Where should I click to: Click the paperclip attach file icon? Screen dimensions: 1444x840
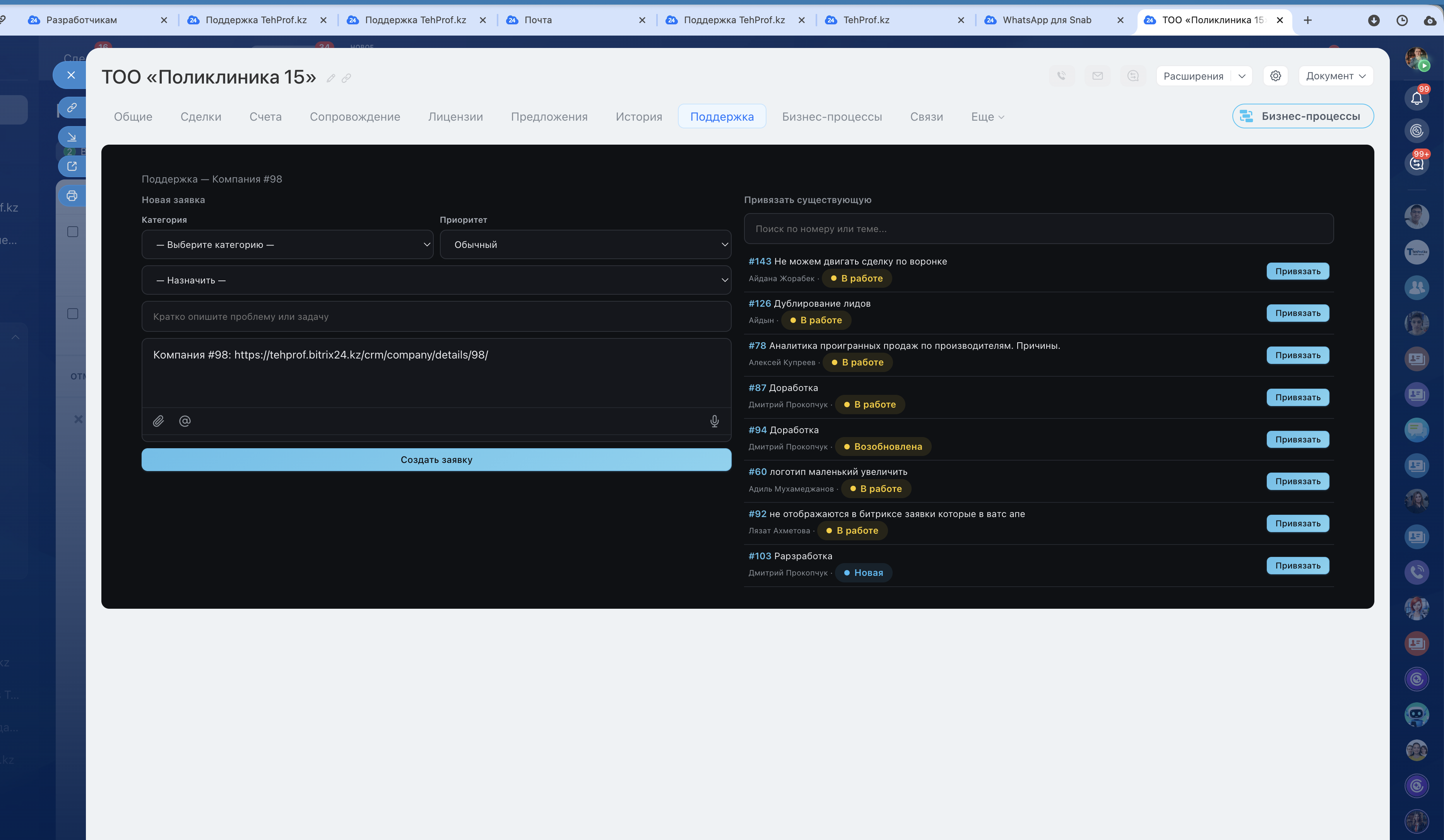pos(158,421)
